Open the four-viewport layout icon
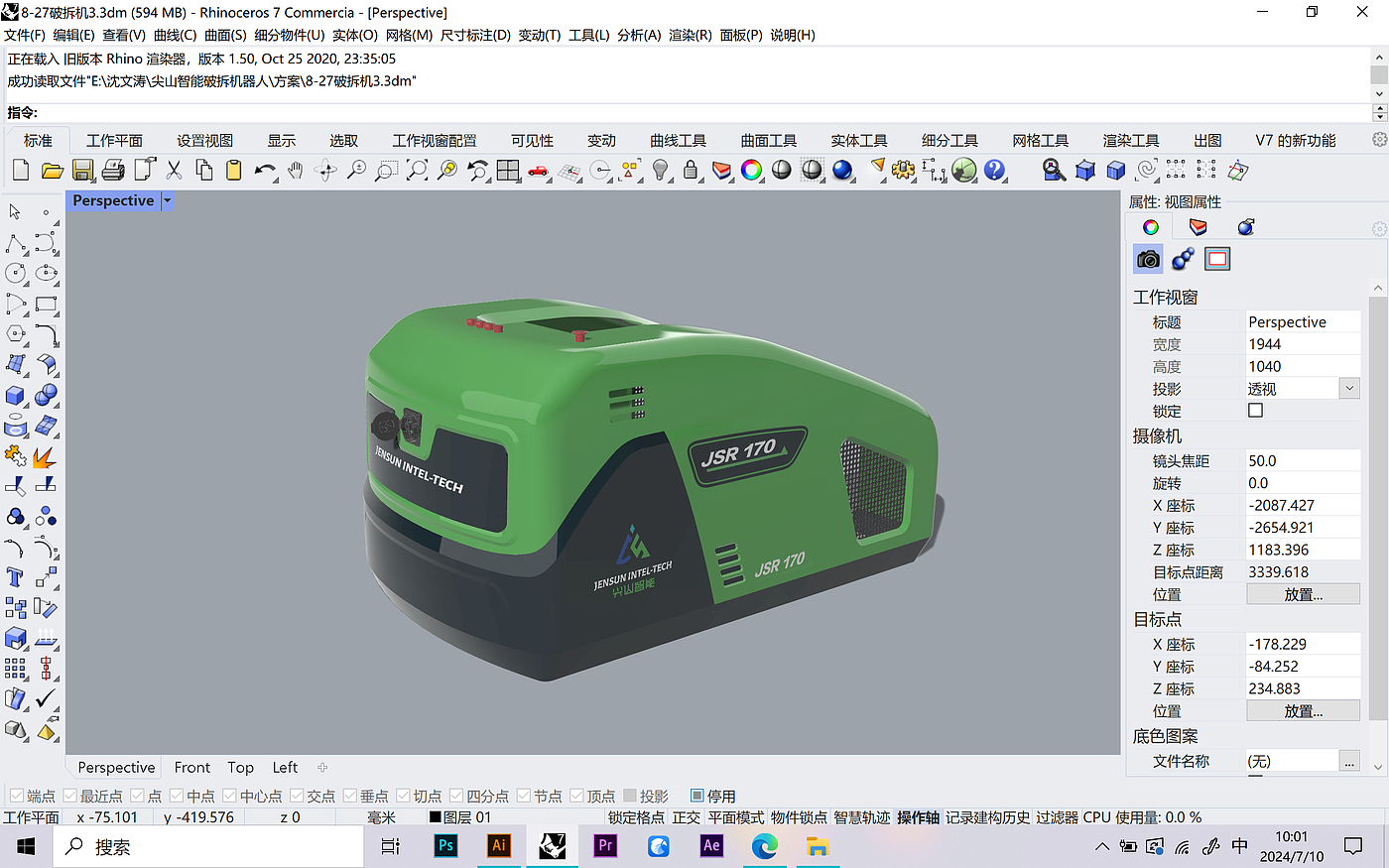The height and width of the screenshot is (868, 1389). 508,171
